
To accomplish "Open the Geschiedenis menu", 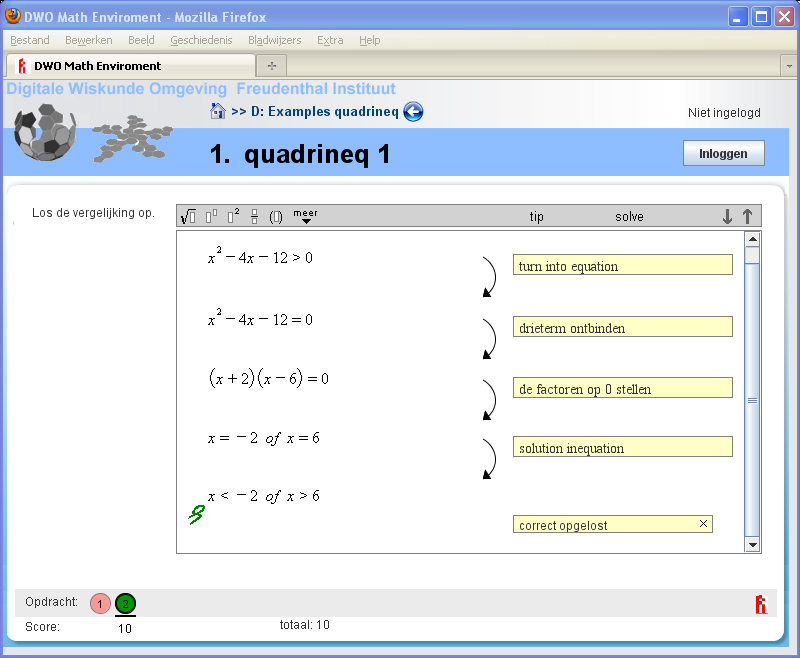I will [201, 40].
